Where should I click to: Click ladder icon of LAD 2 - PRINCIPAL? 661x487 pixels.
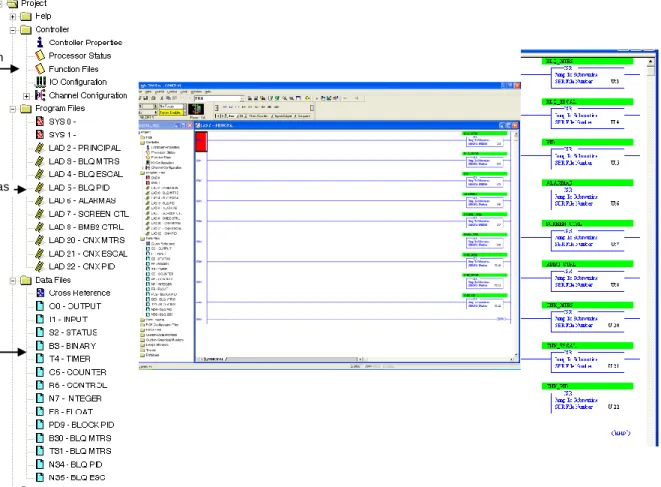pos(40,148)
